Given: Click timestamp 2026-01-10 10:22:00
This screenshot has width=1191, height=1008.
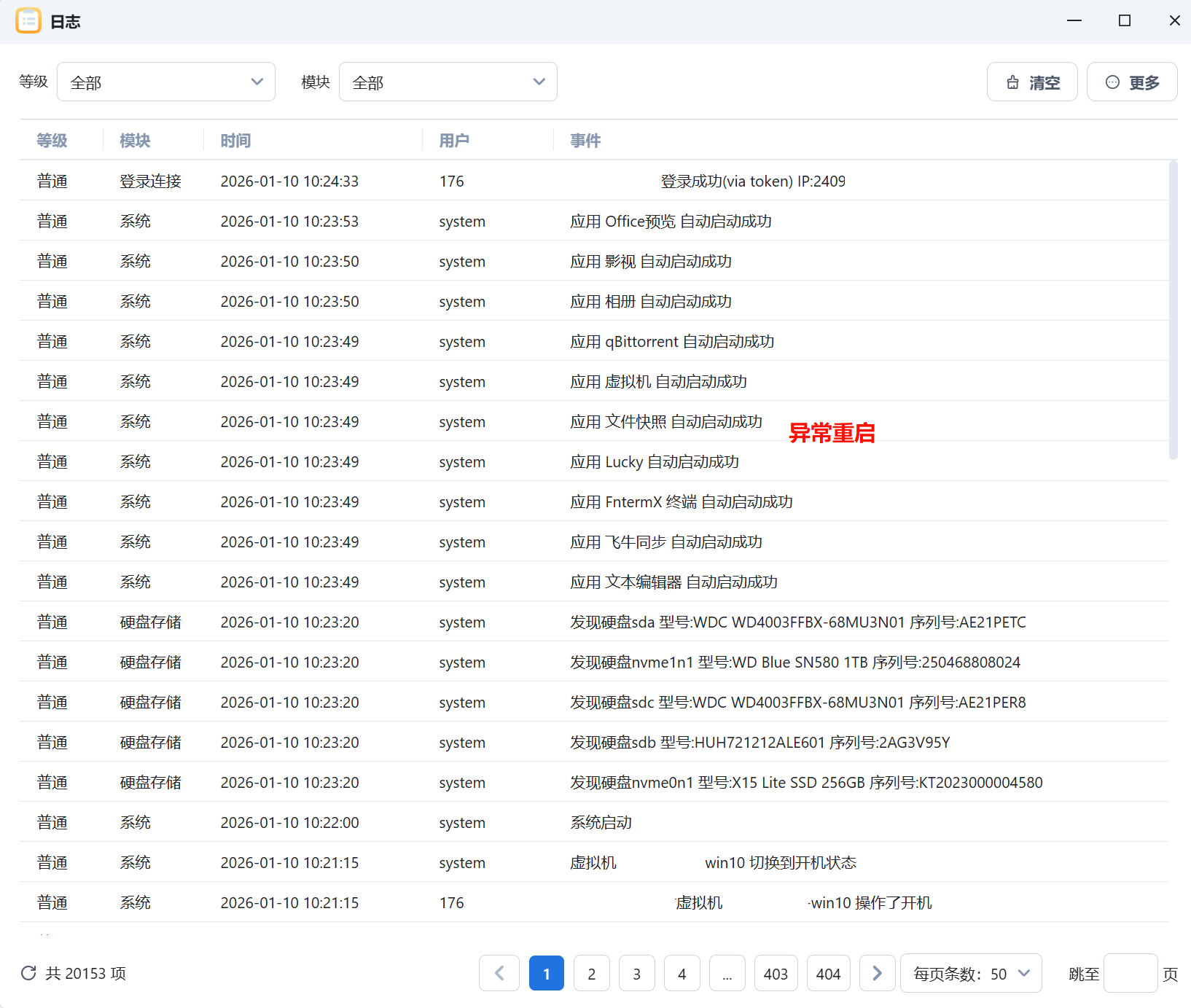Looking at the screenshot, I should click(289, 822).
